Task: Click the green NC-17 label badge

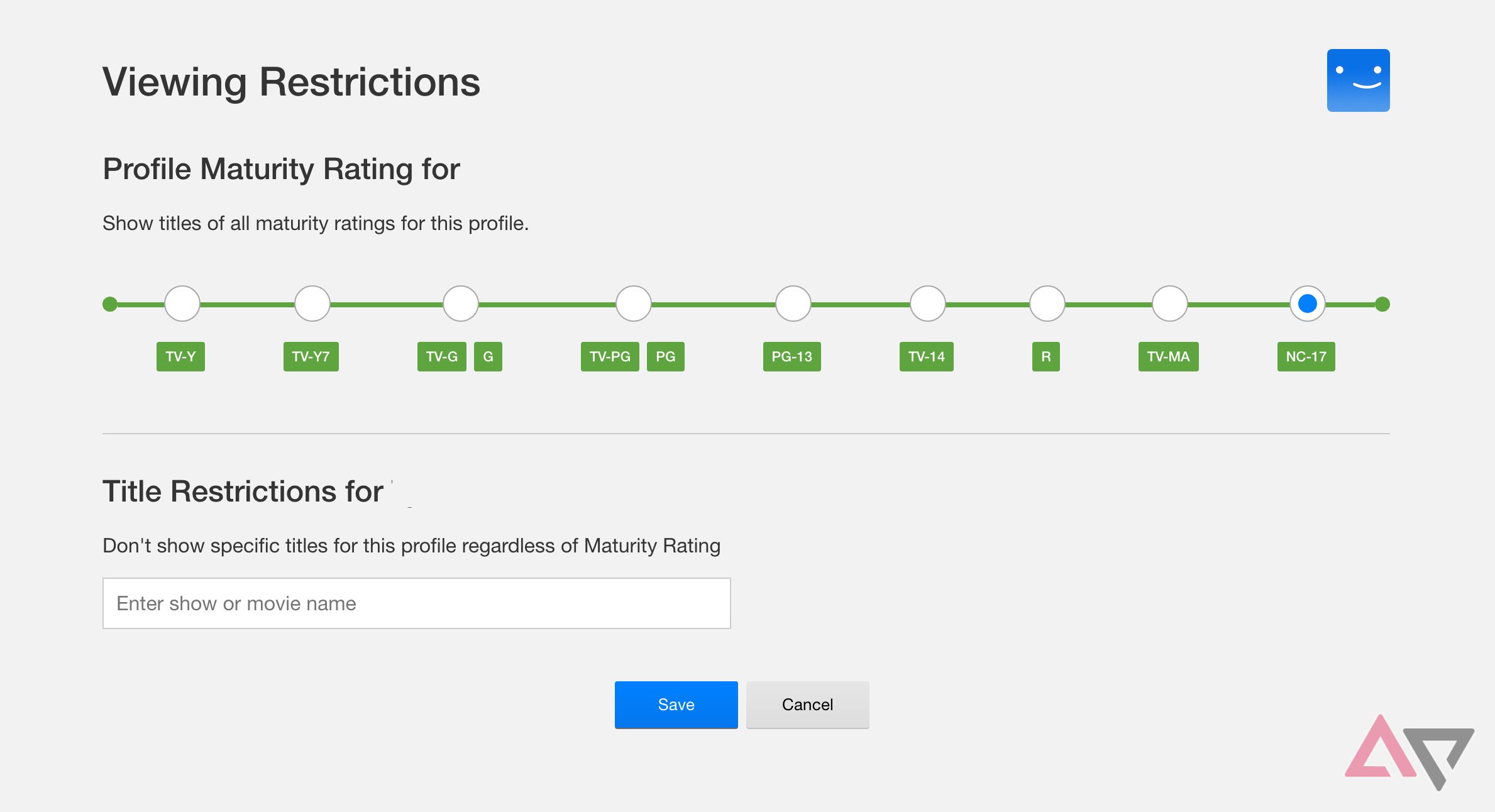Action: coord(1306,356)
